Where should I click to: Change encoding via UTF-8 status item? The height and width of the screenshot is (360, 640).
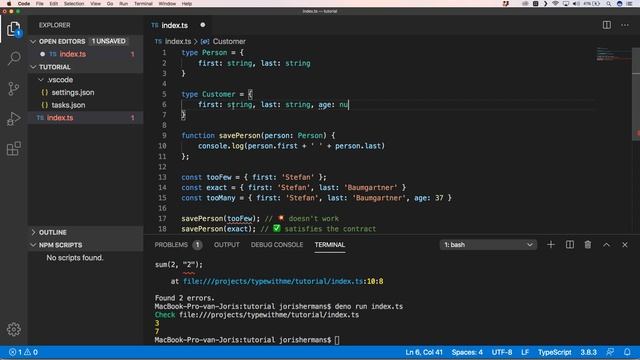[502, 352]
